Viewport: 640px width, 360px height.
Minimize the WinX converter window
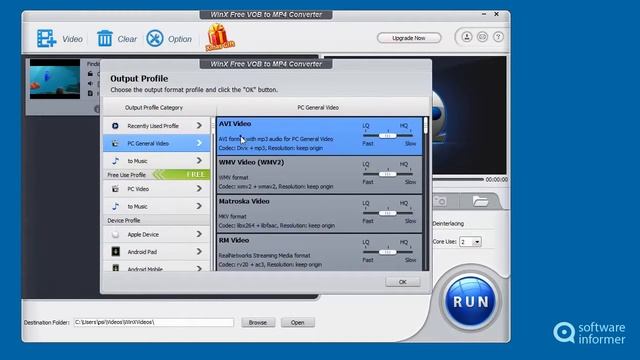click(x=484, y=14)
